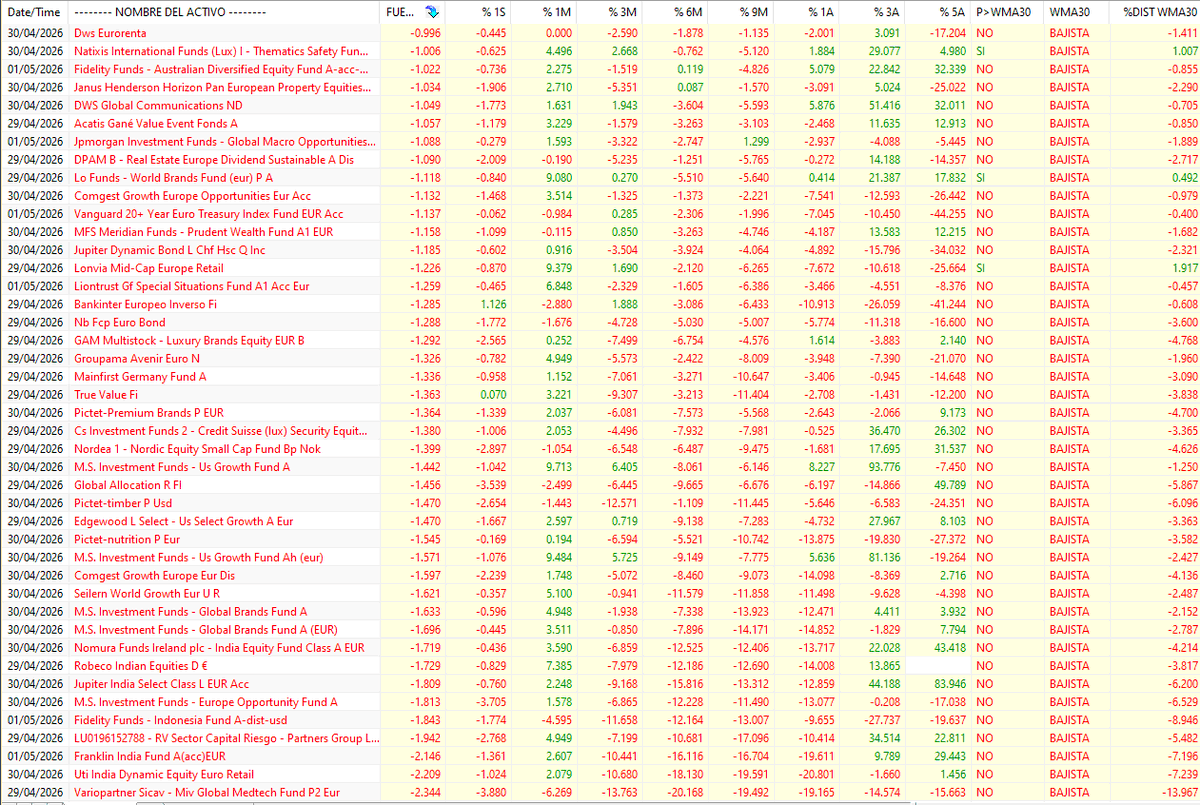This screenshot has width=1200, height=805.
Task: Select Jupiter India Select Class L row
Action: click(x=600, y=684)
